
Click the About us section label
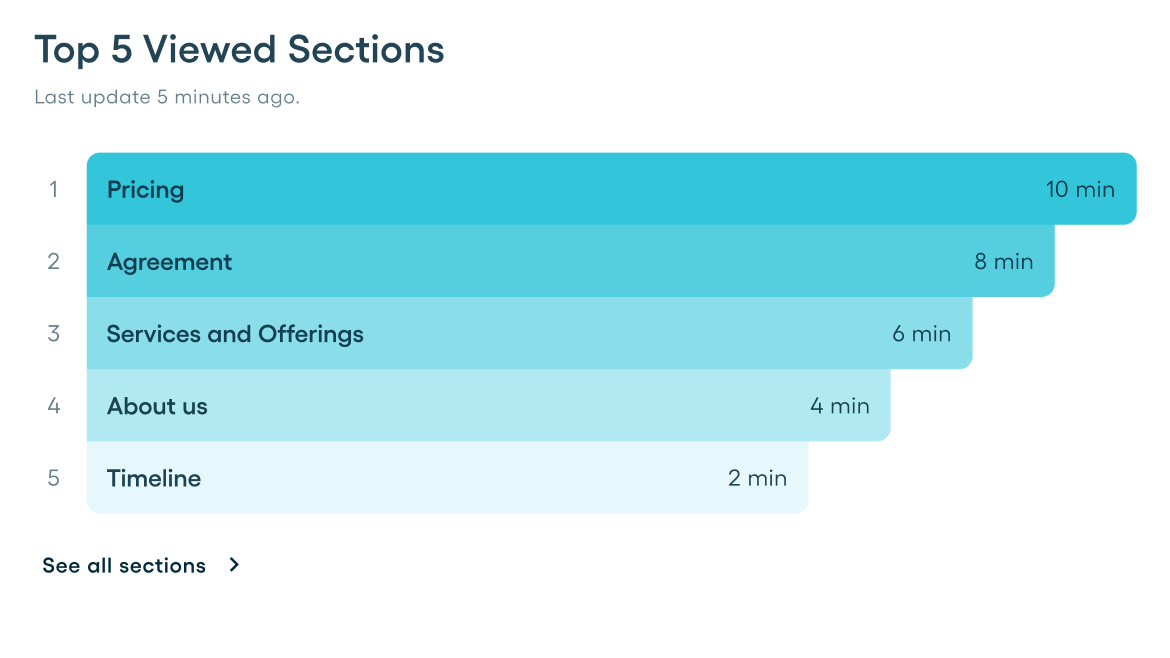pos(157,406)
